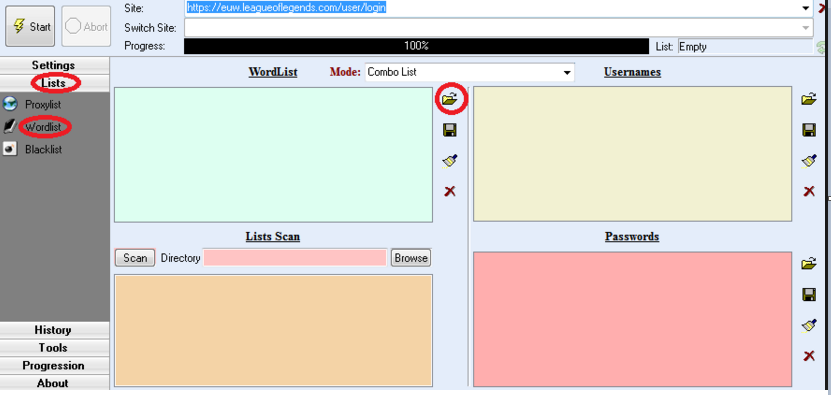Click the 100% progress bar

416,46
